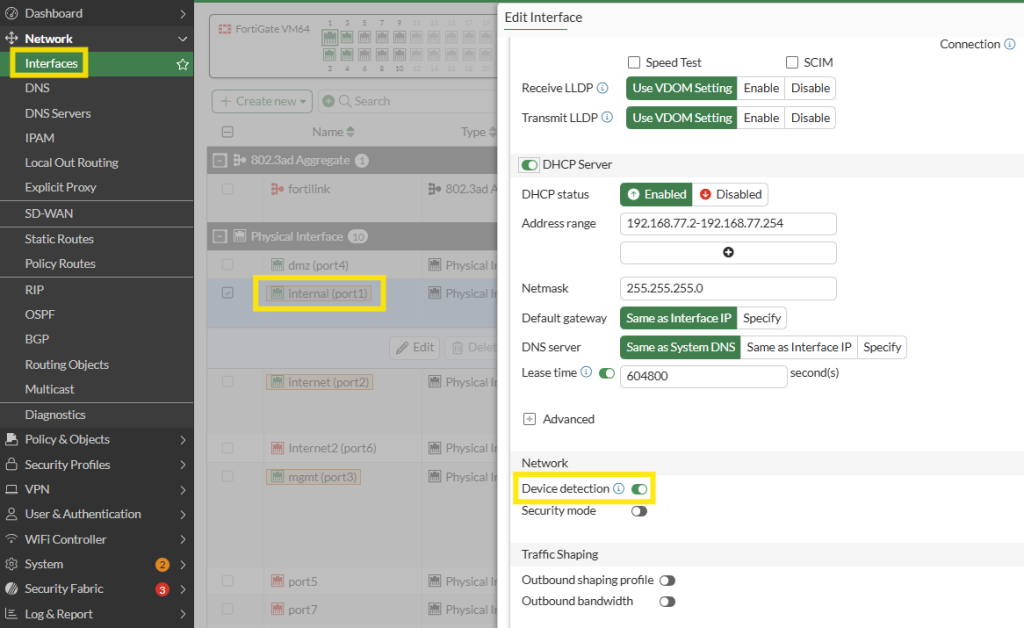Screen dimensions: 1024x628
Task: Click the Netmask input field
Action: click(728, 288)
